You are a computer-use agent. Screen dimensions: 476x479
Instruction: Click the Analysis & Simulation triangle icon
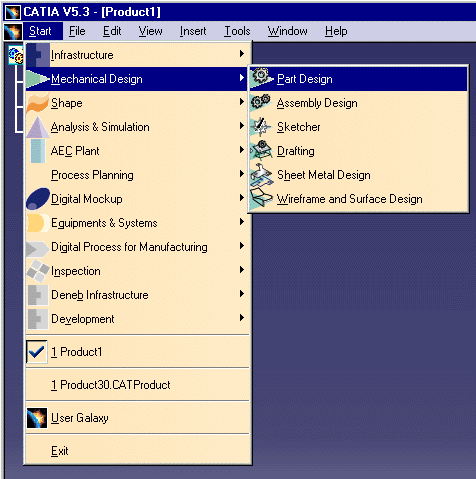point(38,127)
